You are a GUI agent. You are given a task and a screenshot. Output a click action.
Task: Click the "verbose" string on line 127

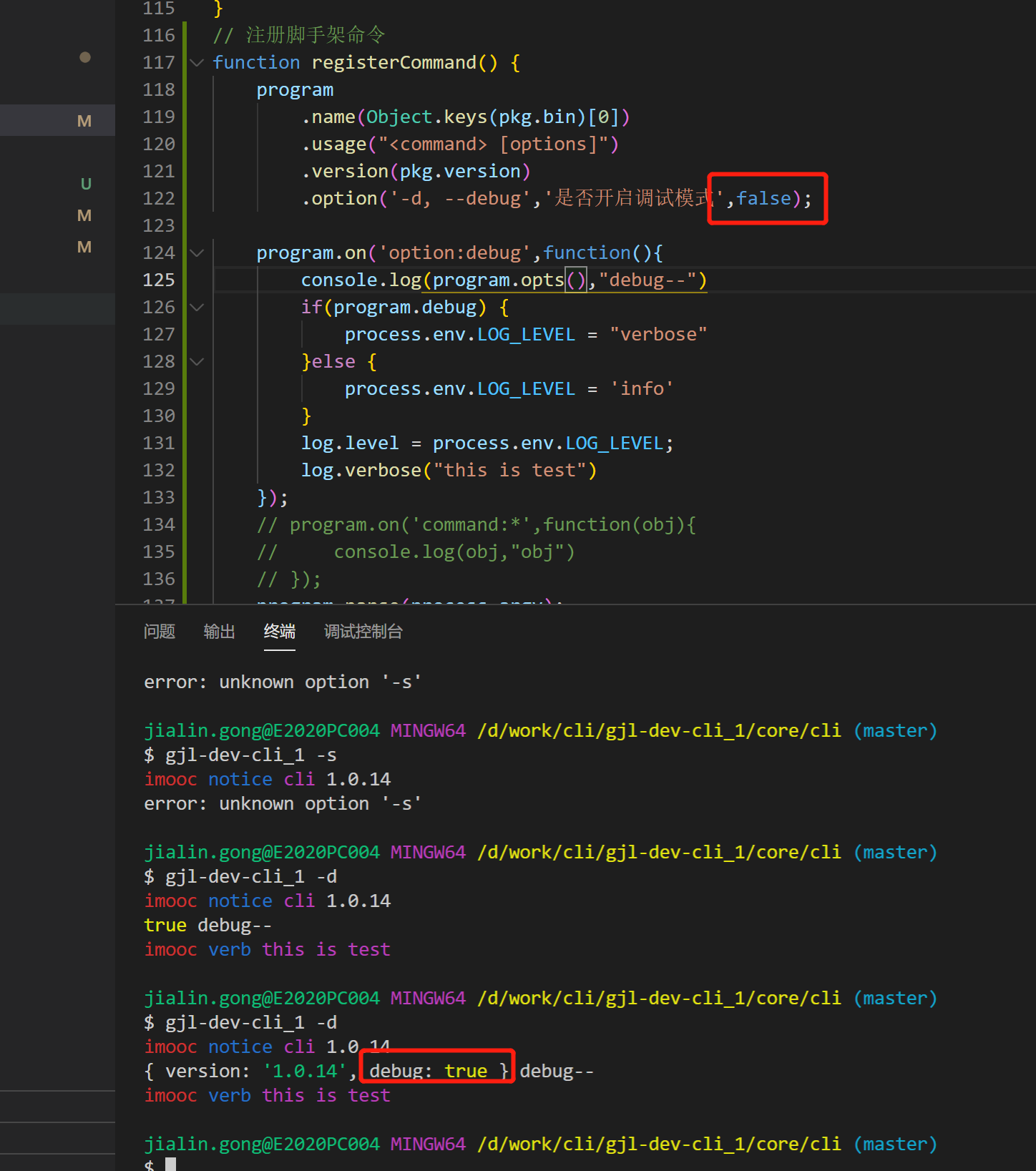click(x=659, y=335)
